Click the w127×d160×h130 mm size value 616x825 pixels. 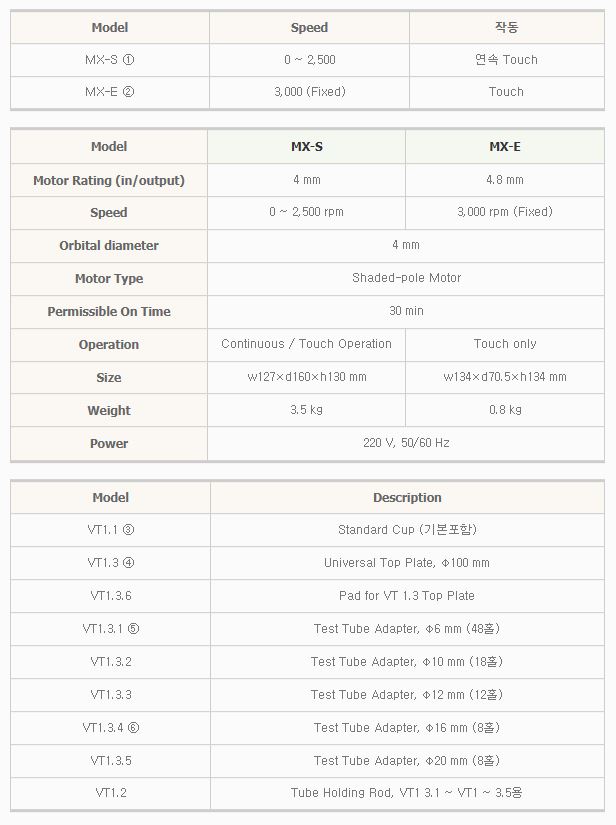[x=306, y=377]
